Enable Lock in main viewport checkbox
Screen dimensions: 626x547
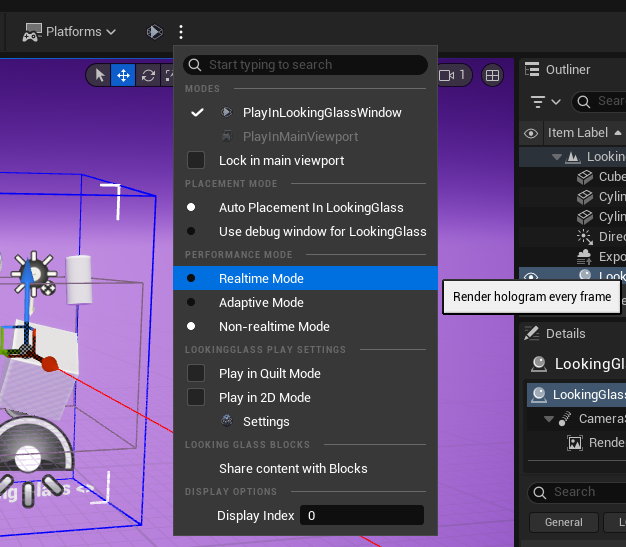point(197,160)
